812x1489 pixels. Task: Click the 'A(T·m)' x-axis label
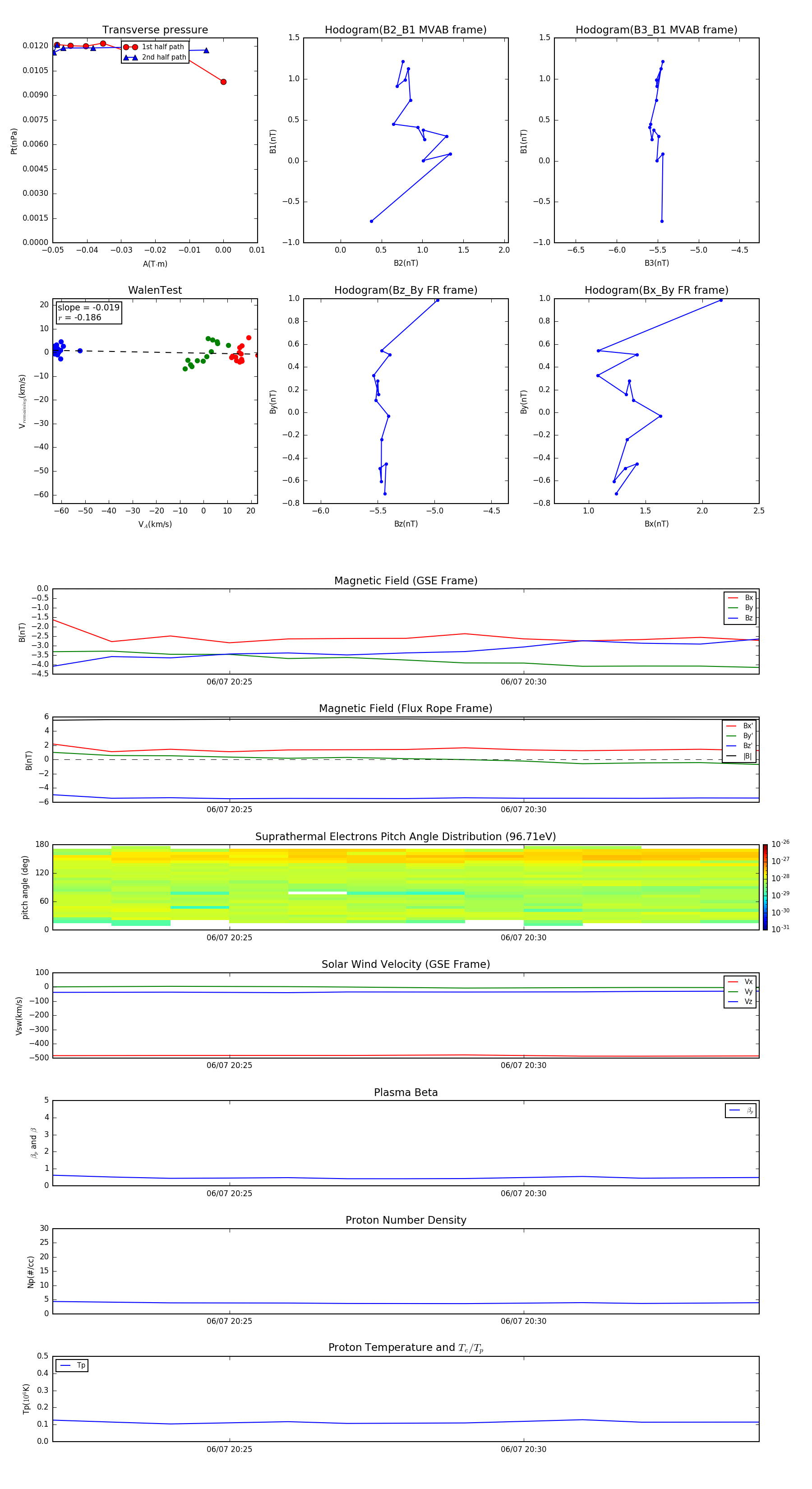[x=155, y=264]
